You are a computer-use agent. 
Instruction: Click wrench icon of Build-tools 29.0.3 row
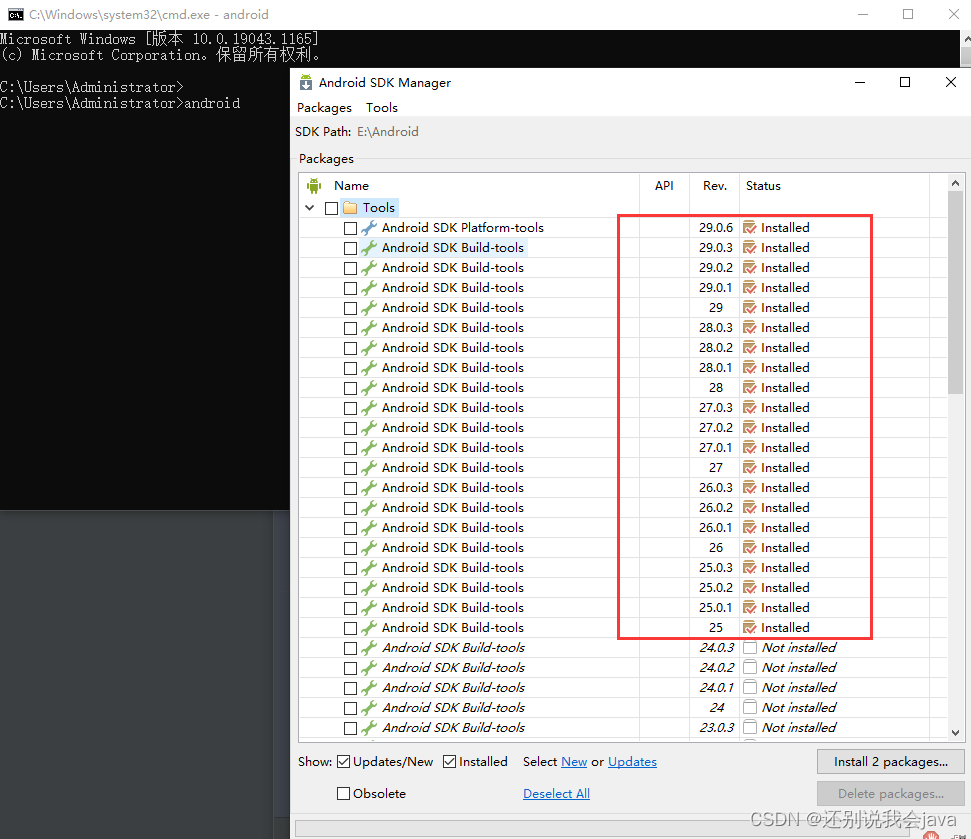tap(369, 248)
